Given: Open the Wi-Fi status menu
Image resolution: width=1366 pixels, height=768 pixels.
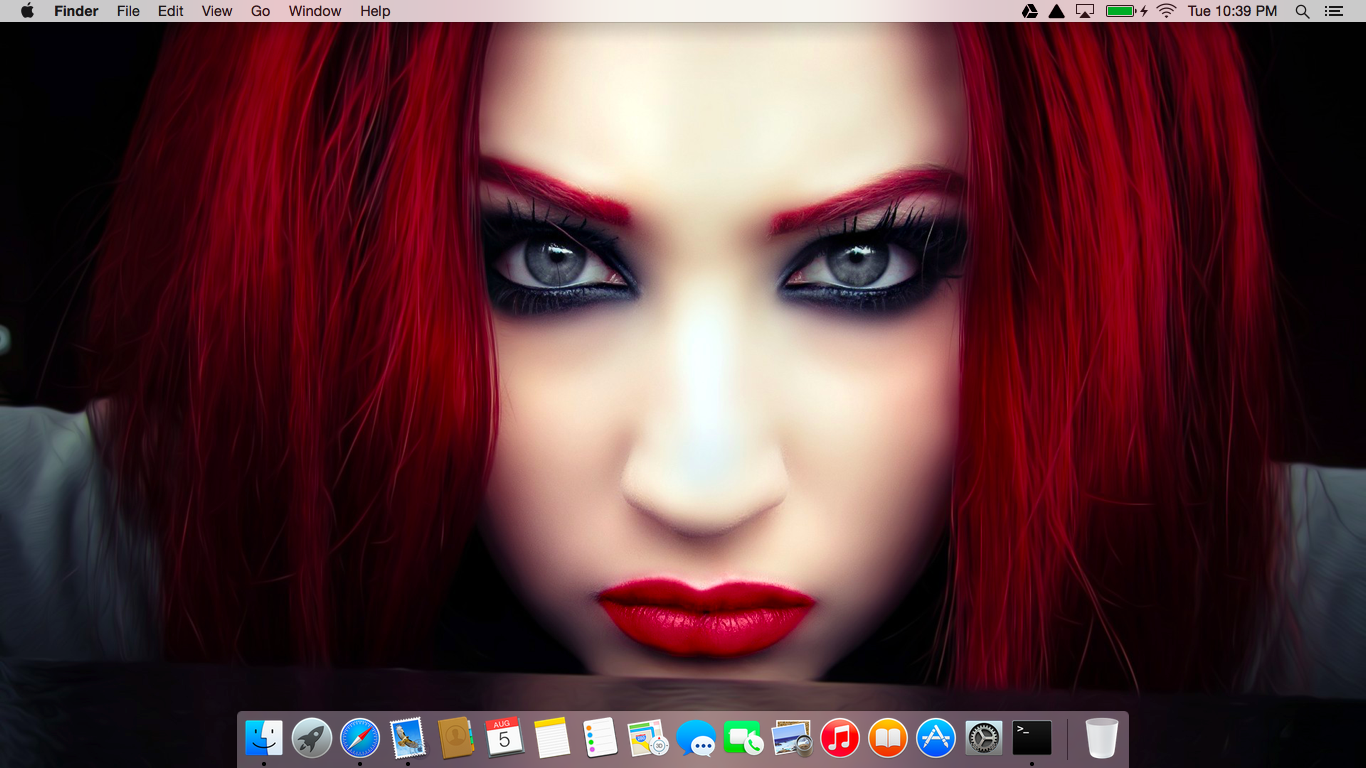Looking at the screenshot, I should pos(1166,11).
